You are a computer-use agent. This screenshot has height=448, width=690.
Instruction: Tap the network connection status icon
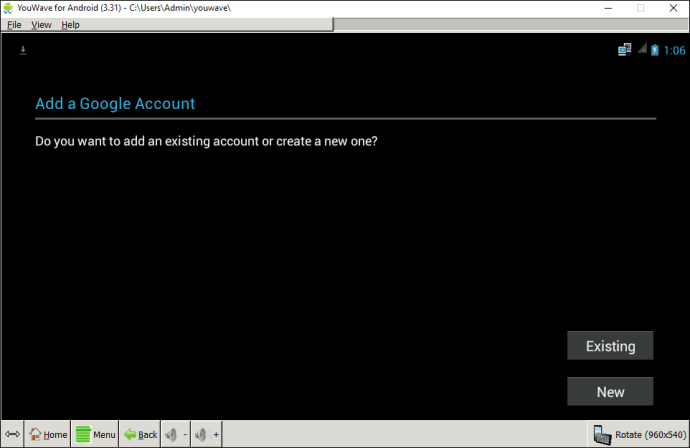(624, 50)
